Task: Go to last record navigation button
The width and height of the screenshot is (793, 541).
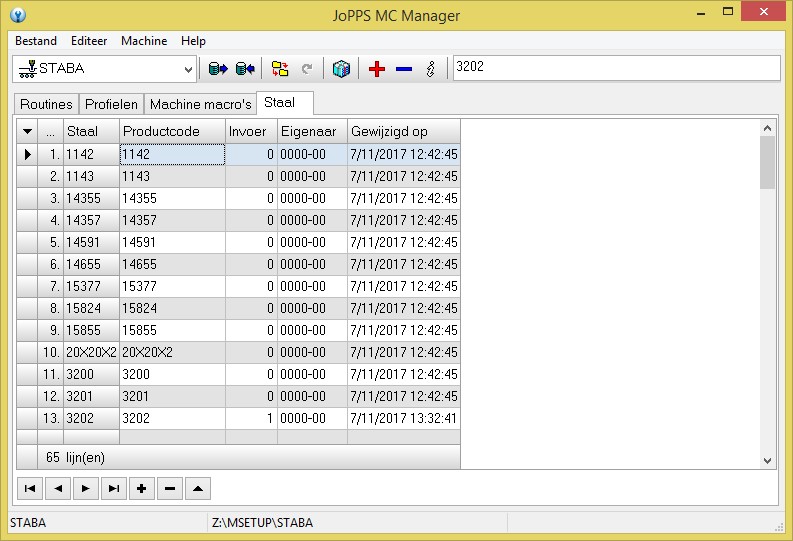Action: [114, 488]
